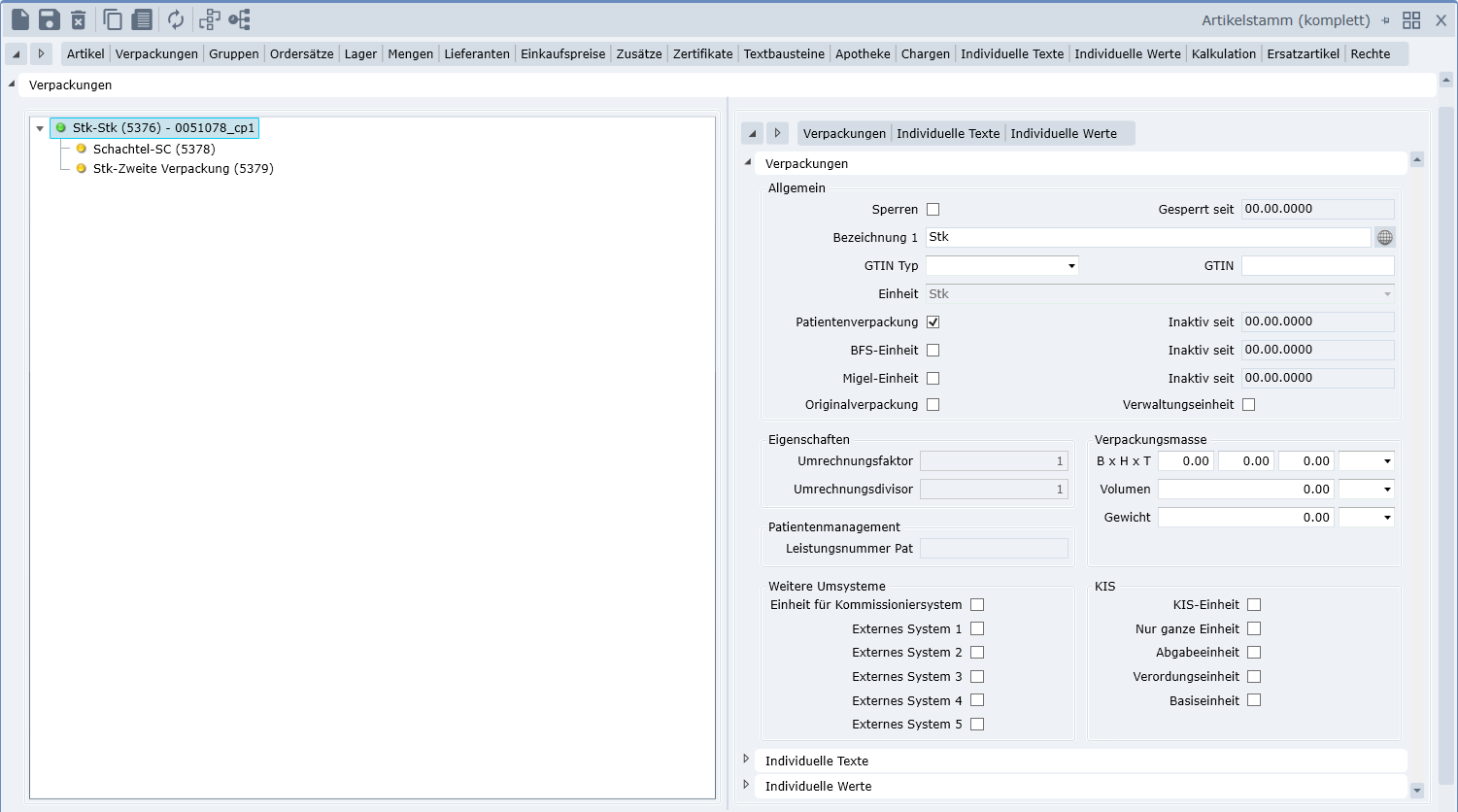Select Stk-Zweite Verpackung (5379) tree node
The width and height of the screenshot is (1458, 812).
[183, 169]
